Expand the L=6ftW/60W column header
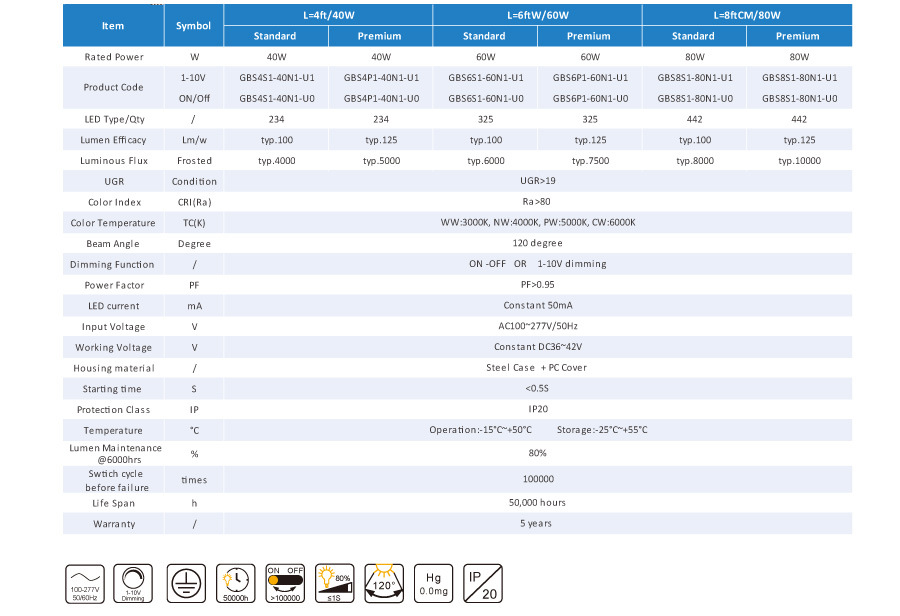The width and height of the screenshot is (900, 616). (536, 14)
